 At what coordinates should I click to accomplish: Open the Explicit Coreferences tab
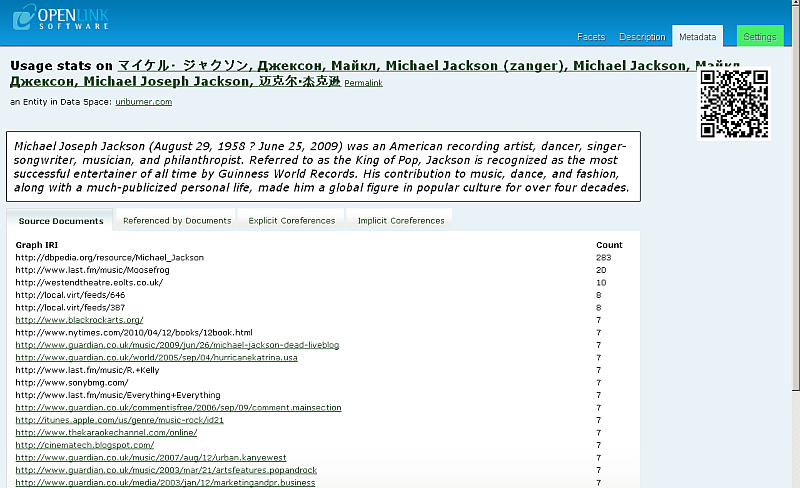coord(292,221)
